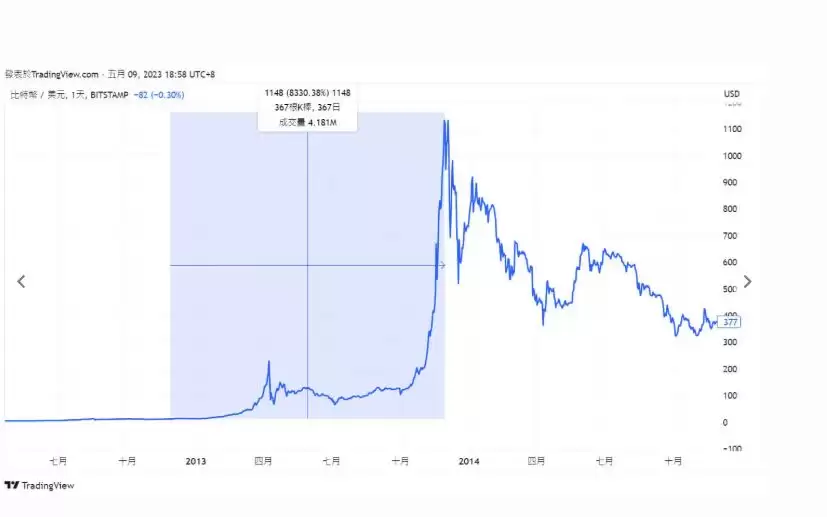Click the 2013 label on time axis

196,461
